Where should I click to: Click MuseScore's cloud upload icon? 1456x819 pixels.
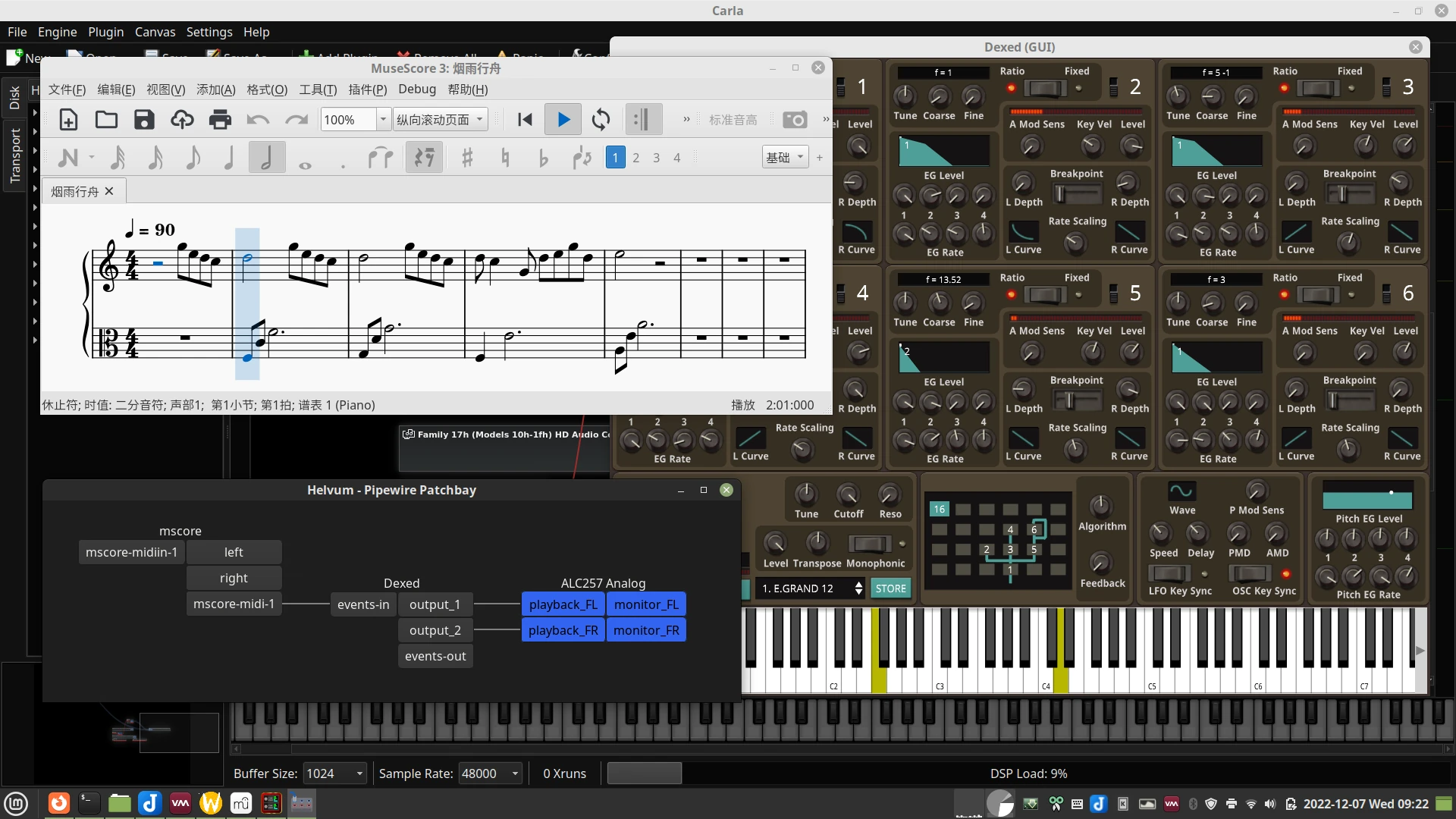(182, 120)
